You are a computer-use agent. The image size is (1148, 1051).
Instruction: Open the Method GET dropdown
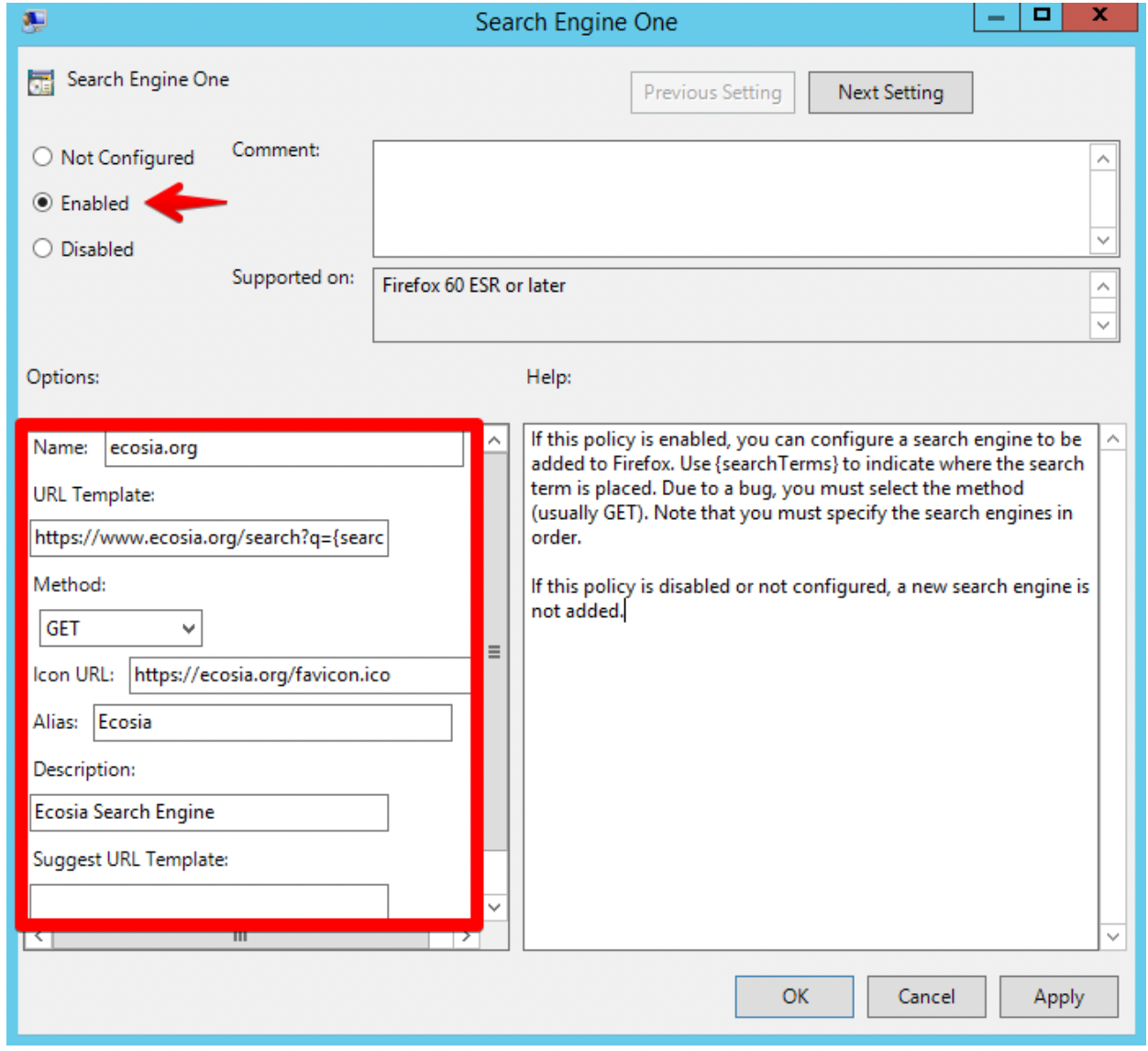(120, 628)
